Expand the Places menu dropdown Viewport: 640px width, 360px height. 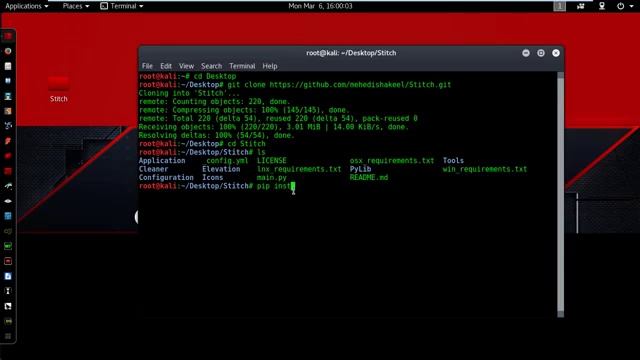(x=76, y=6)
